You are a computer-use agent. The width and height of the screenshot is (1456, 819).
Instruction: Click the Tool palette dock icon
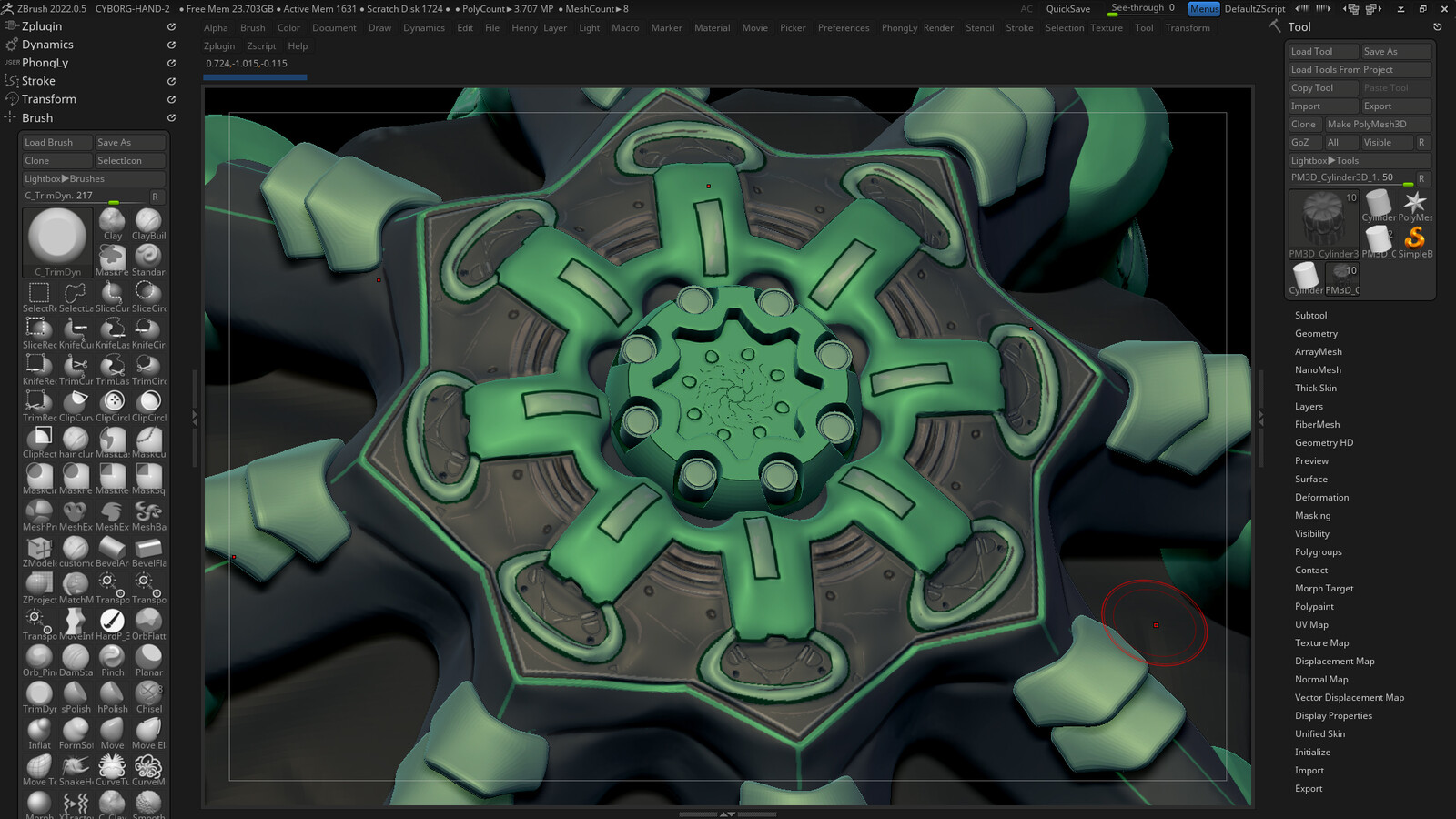1438,26
